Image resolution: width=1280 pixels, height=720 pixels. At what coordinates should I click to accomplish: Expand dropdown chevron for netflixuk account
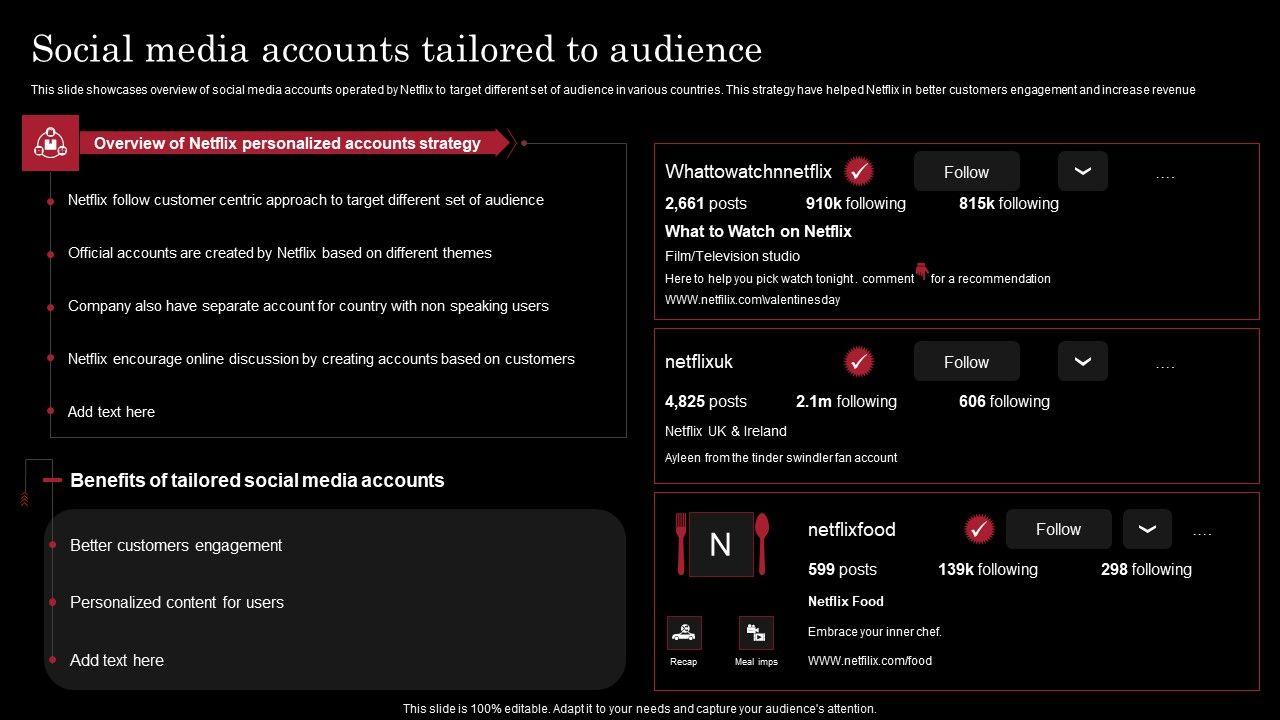pyautogui.click(x=1082, y=361)
